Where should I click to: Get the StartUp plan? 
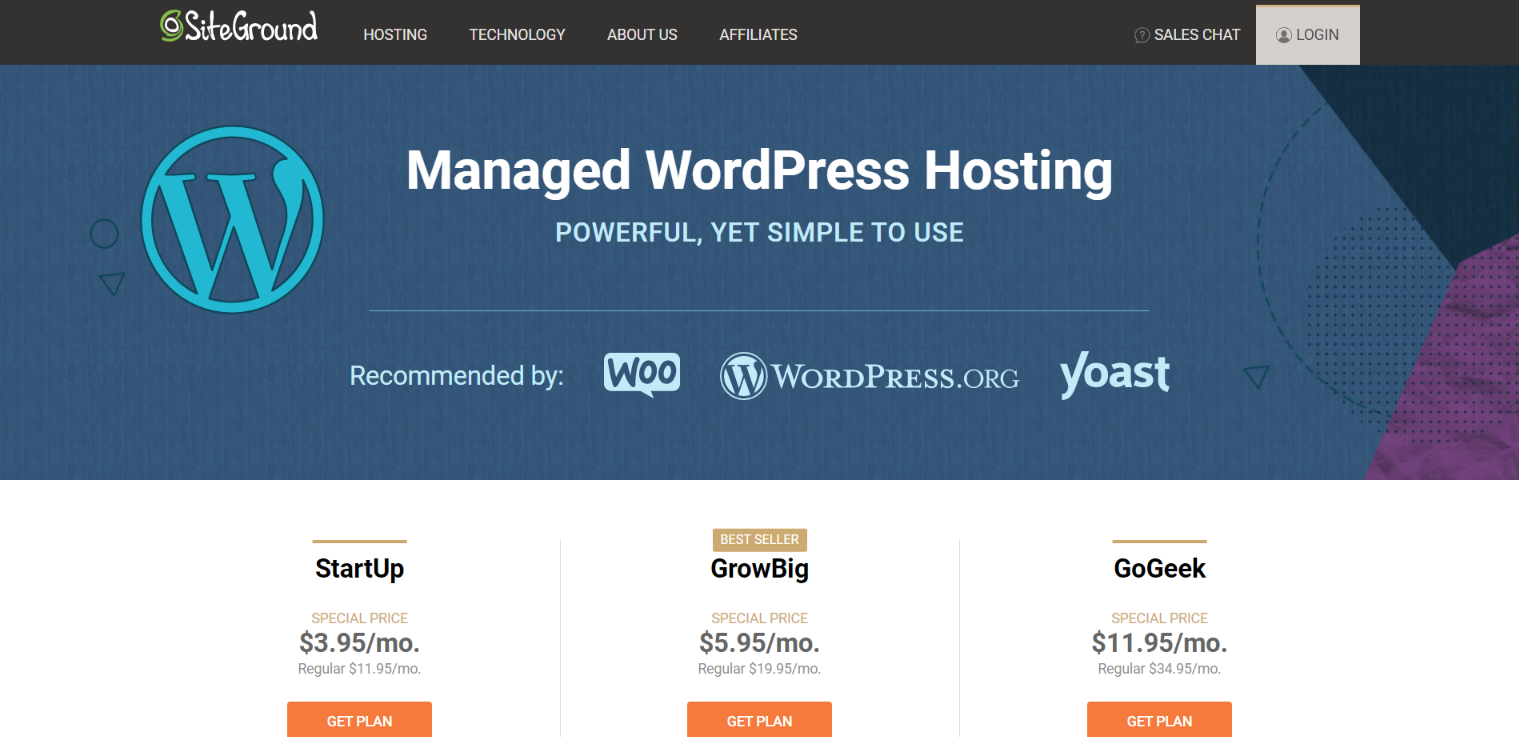pos(359,719)
